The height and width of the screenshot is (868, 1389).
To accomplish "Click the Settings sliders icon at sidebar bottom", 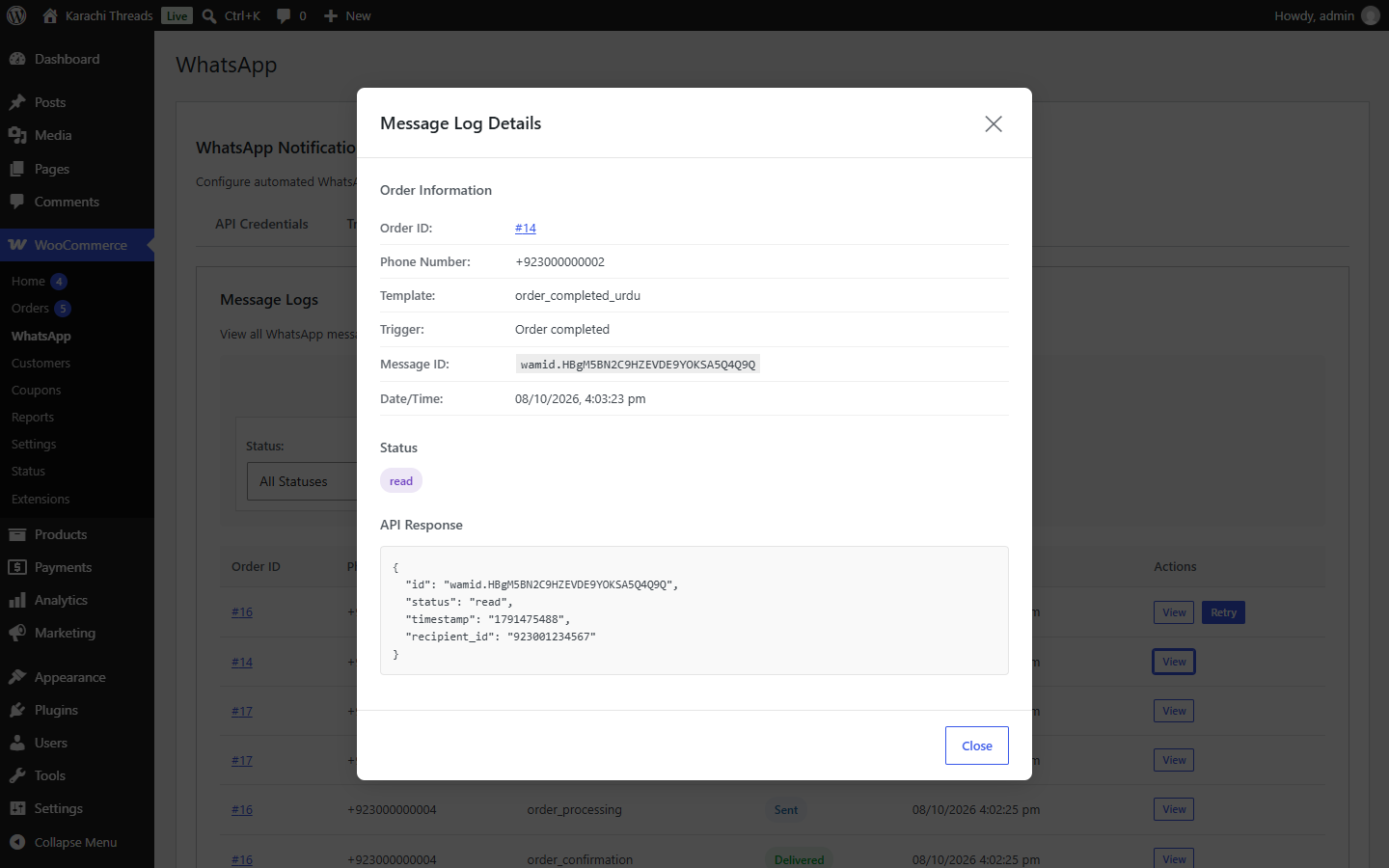I will (17, 808).
